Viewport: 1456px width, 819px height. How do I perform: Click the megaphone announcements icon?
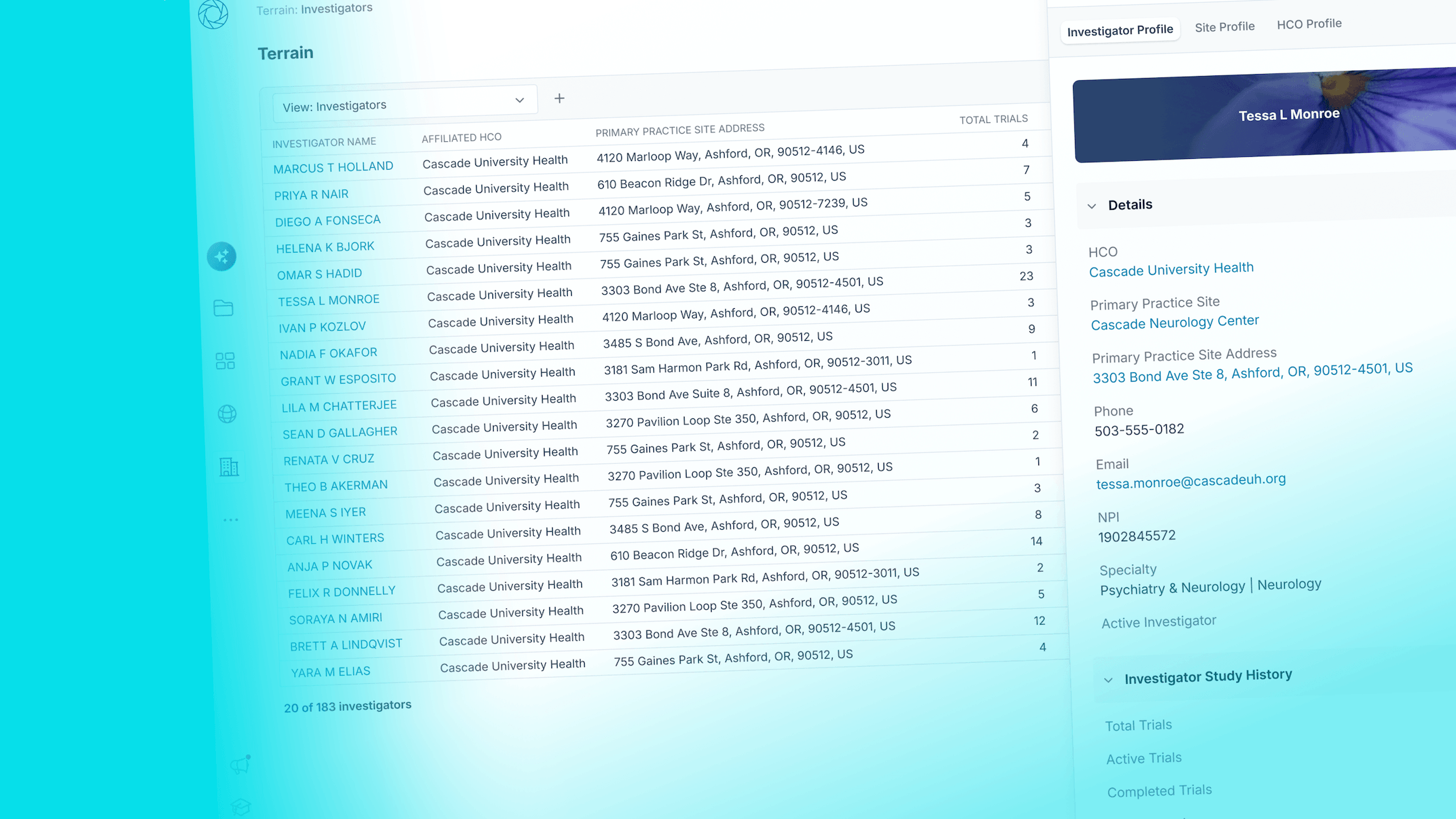pyautogui.click(x=240, y=765)
